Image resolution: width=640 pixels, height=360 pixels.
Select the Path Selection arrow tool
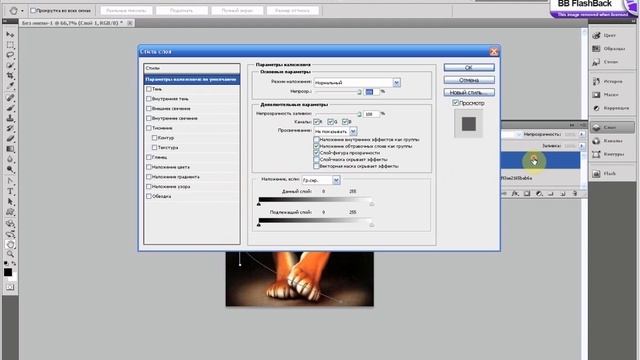click(x=10, y=202)
